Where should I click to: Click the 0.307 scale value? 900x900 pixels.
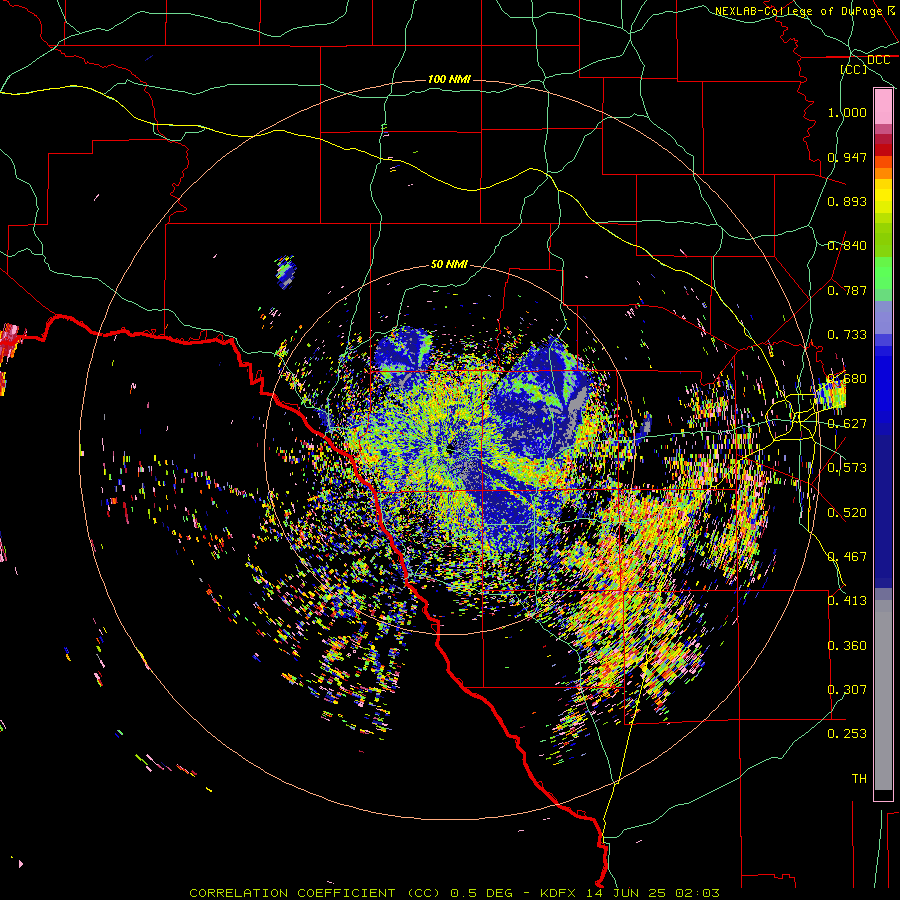[x=847, y=690]
